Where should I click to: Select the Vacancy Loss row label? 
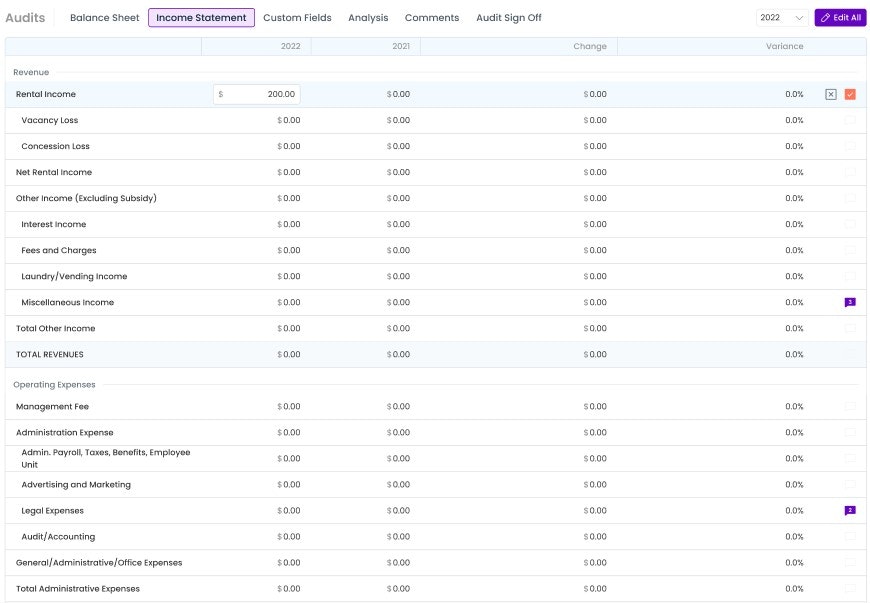(49, 120)
